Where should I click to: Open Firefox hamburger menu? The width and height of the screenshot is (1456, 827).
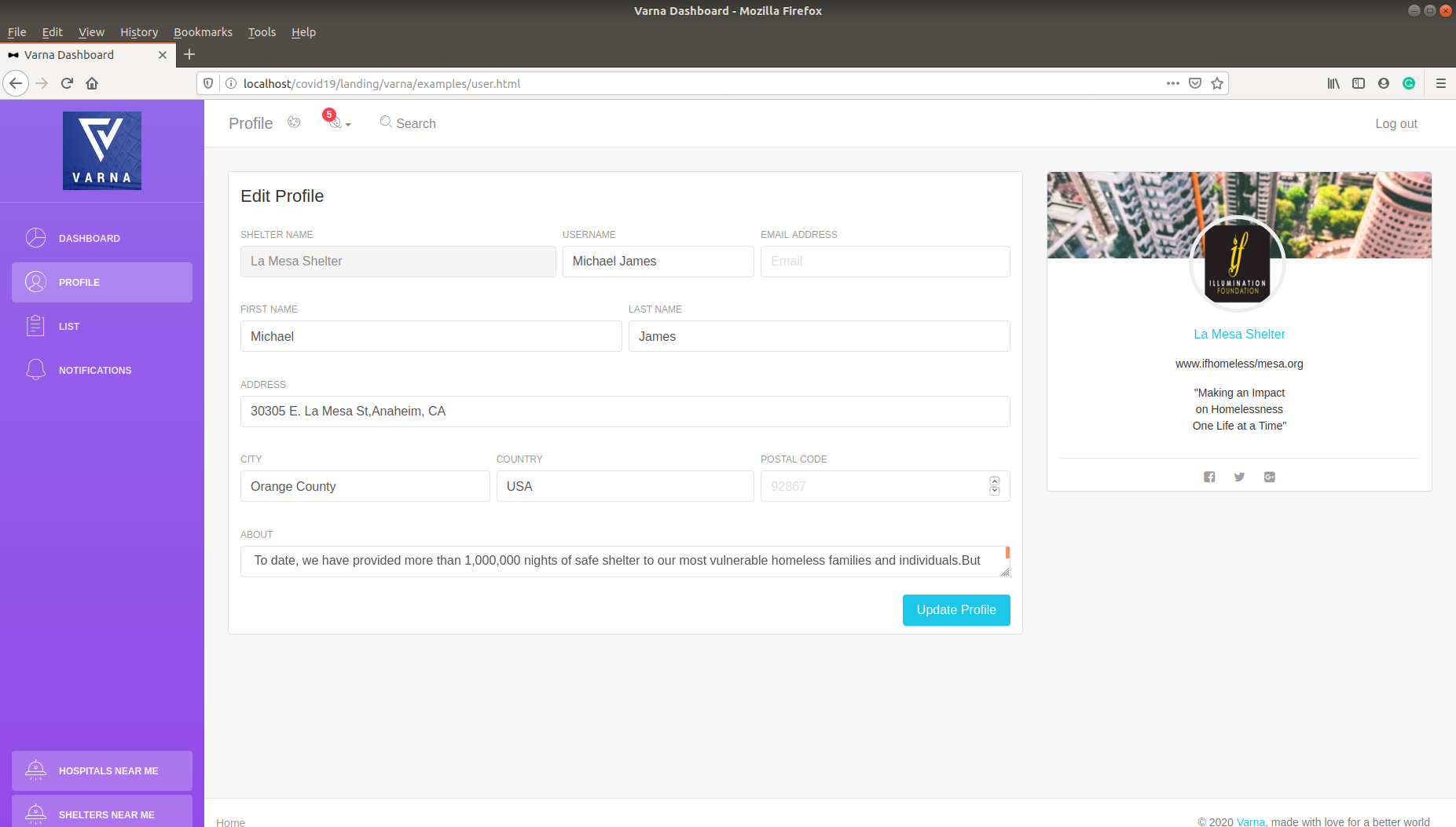click(x=1441, y=83)
